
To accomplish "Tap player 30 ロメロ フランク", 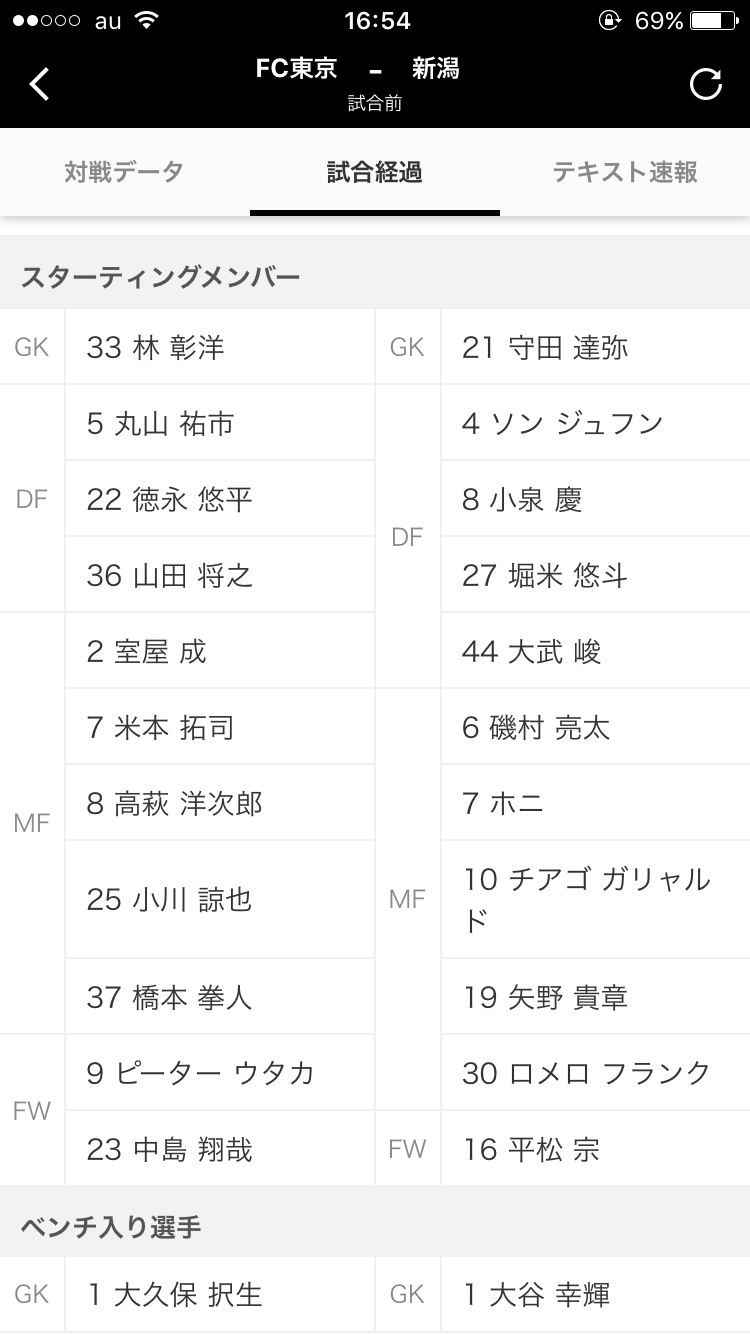I will (586, 1073).
